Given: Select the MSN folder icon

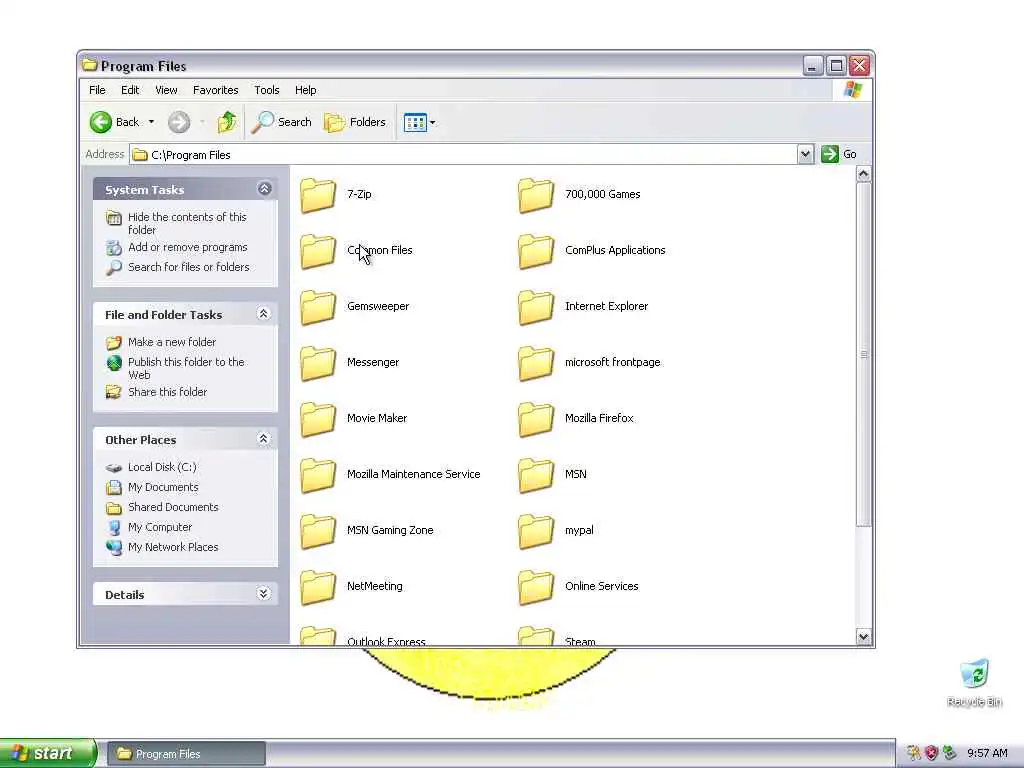Looking at the screenshot, I should pyautogui.click(x=536, y=475).
